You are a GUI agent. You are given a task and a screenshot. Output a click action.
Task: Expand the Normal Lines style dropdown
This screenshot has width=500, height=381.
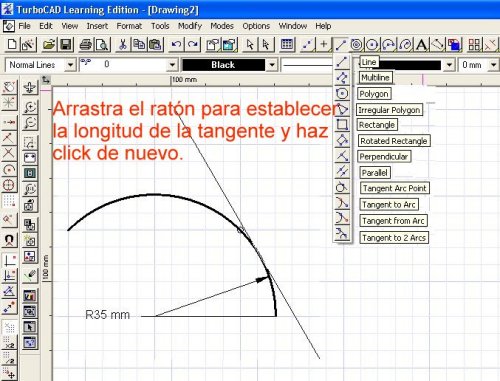(70, 65)
